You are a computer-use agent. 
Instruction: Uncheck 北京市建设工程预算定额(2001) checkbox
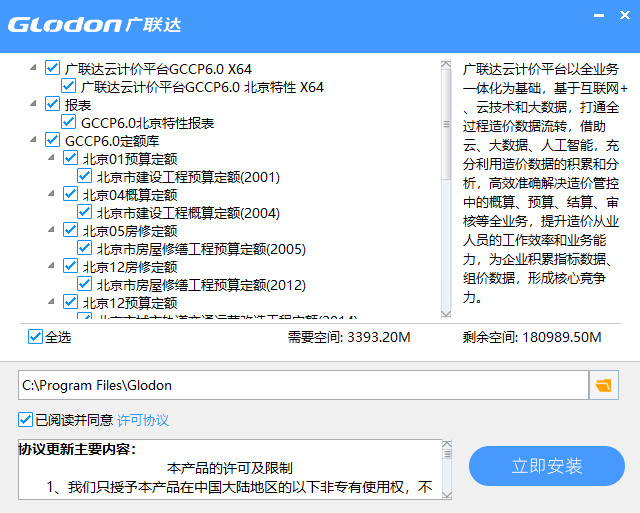pos(85,177)
